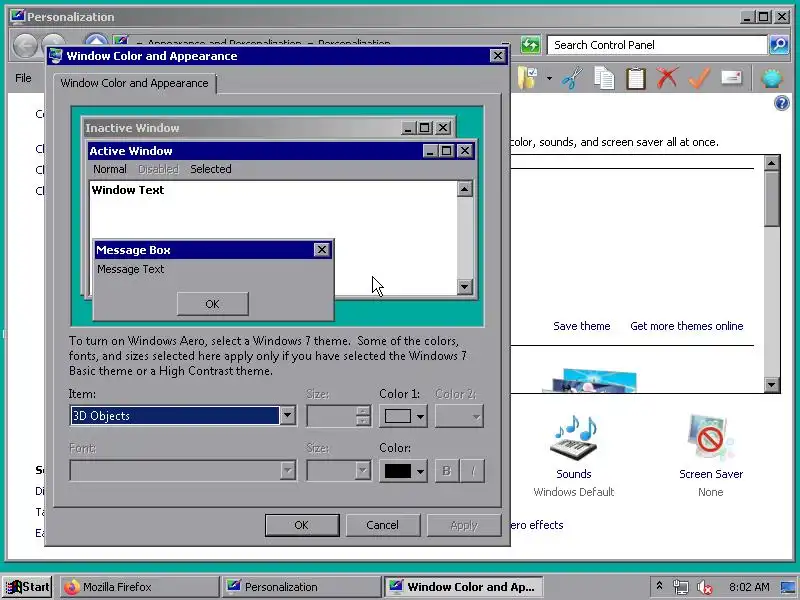Open the folder icon dropdown arrow in the toolbar

[x=549, y=79]
